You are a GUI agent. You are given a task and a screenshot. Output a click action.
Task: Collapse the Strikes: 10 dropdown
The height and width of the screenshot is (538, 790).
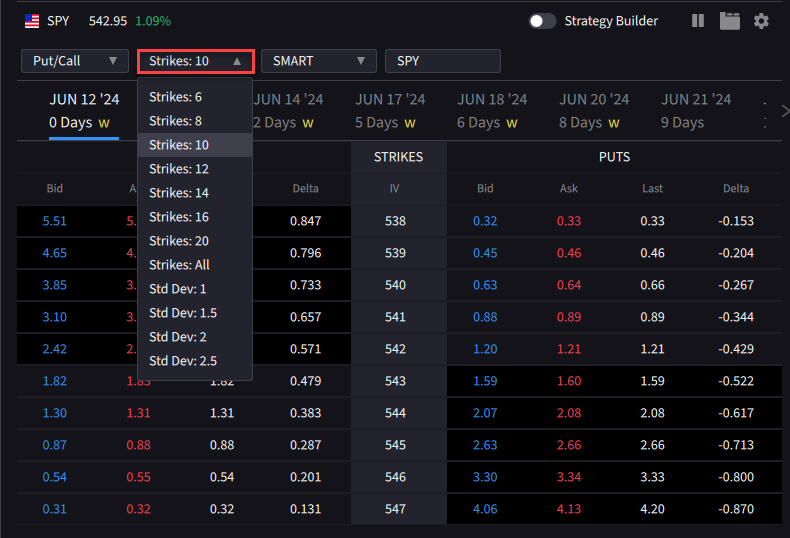[x=195, y=61]
